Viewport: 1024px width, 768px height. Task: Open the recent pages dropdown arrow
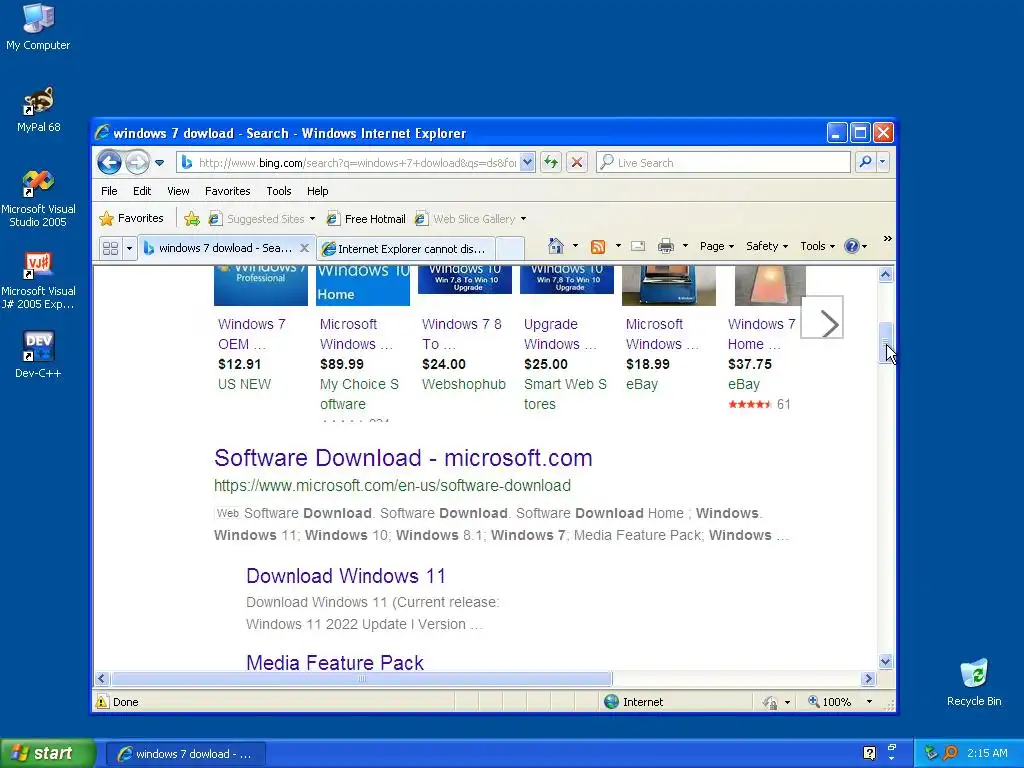click(x=159, y=163)
